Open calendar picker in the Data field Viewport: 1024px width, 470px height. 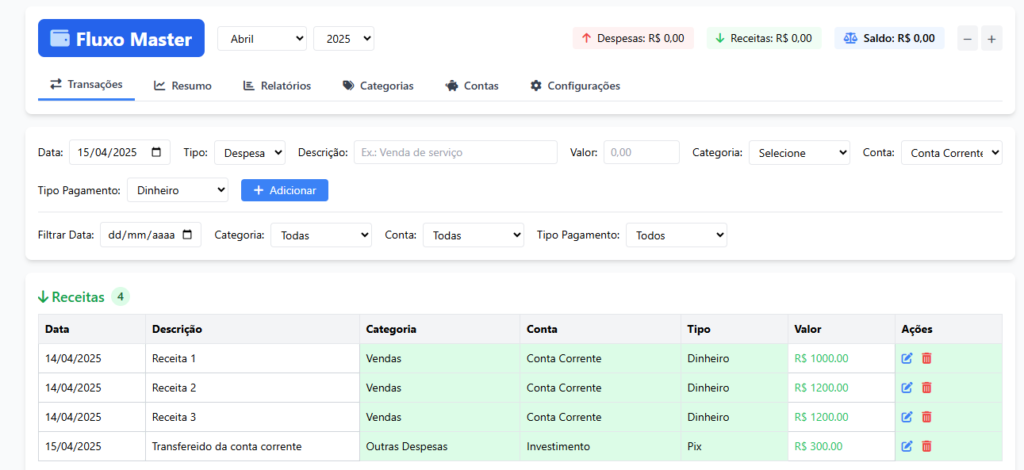click(x=157, y=153)
